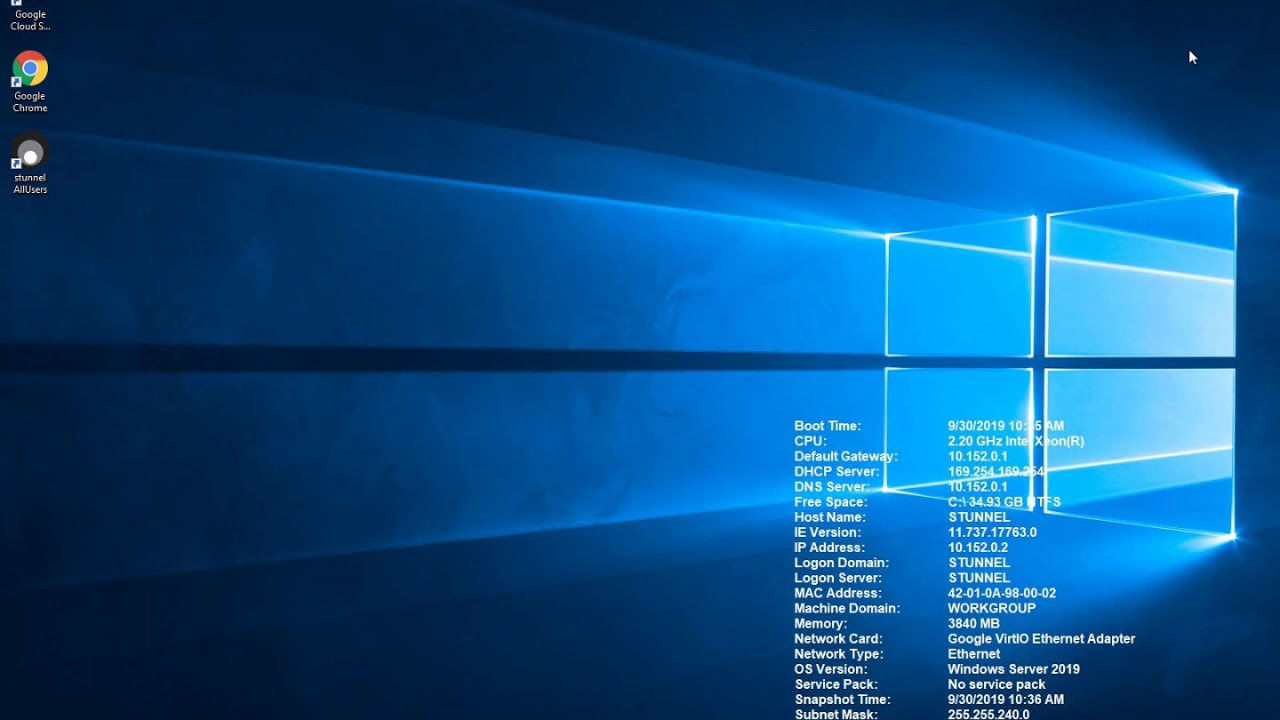
Task: Click the Host Name value STUNNEL
Action: tap(979, 517)
